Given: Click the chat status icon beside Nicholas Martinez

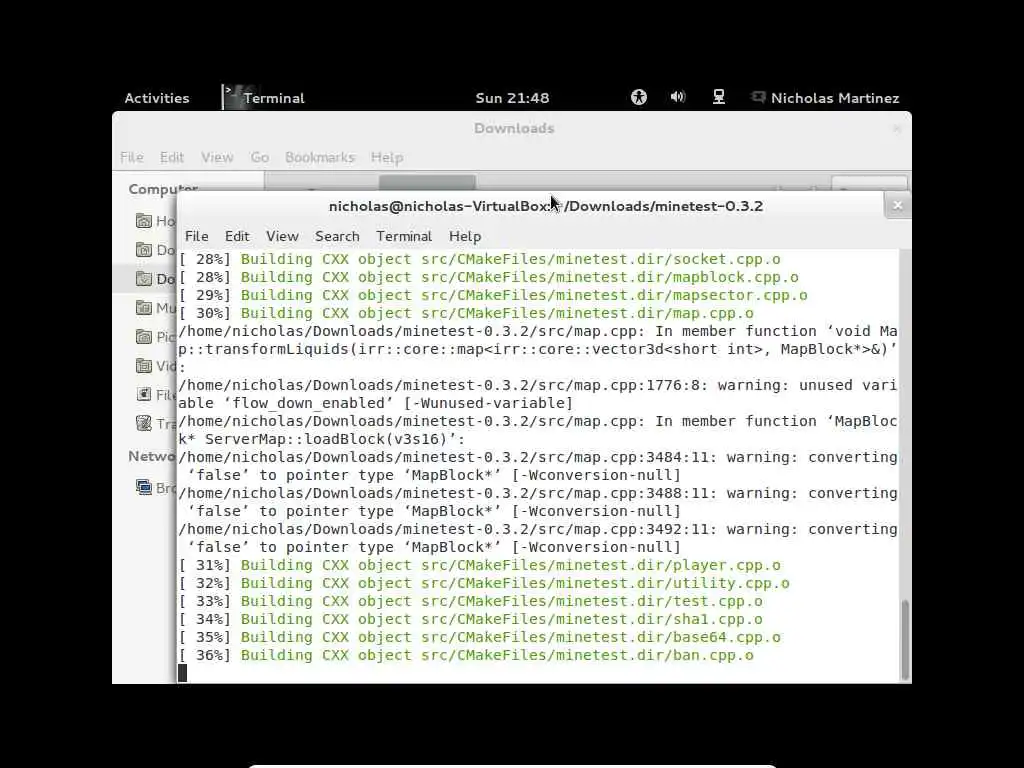Looking at the screenshot, I should click(x=758, y=97).
